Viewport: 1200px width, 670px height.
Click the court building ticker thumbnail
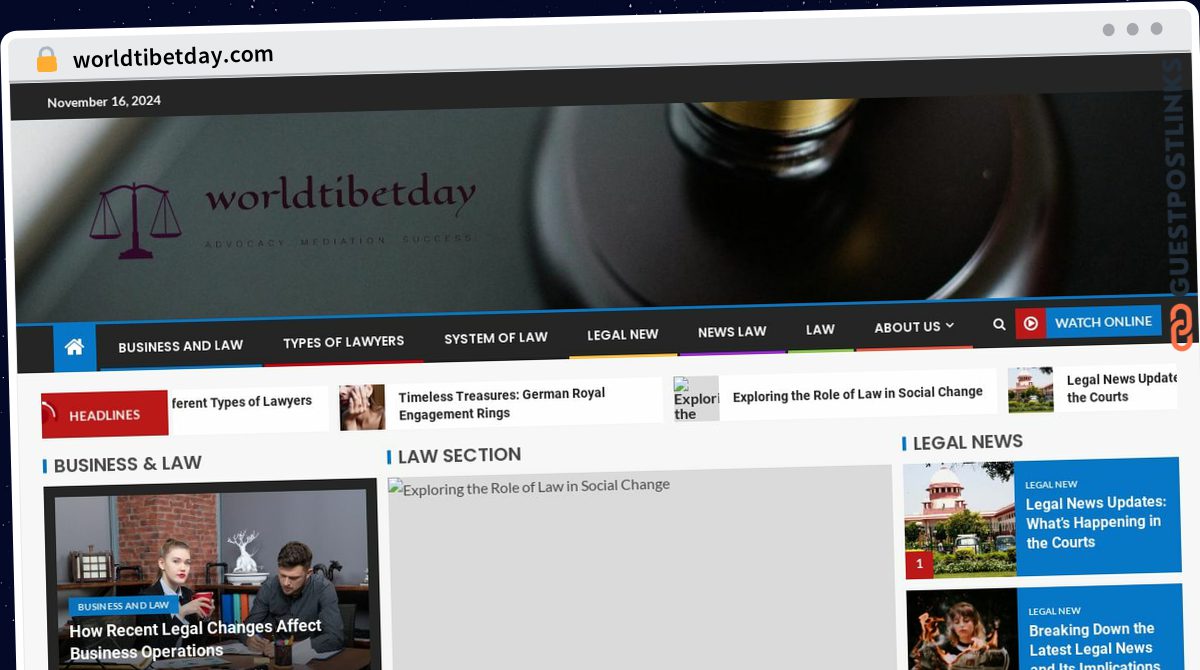(1030, 390)
